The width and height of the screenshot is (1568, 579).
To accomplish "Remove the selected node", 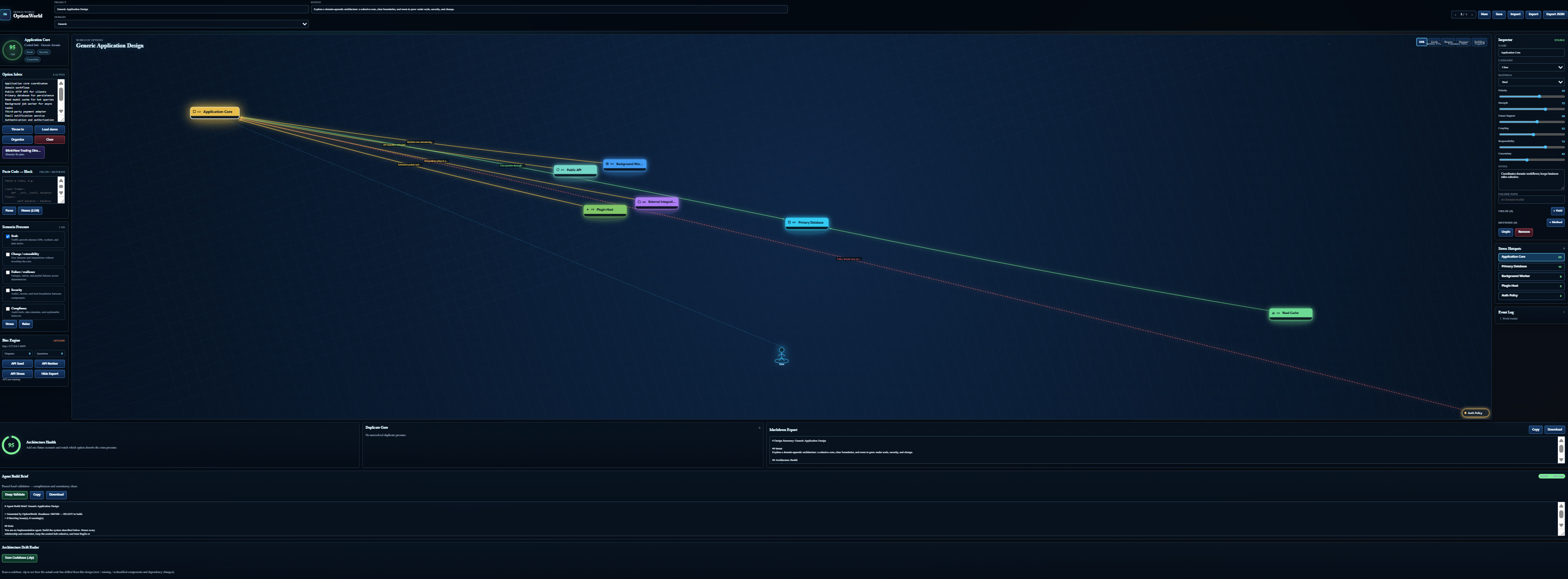I will [1524, 232].
